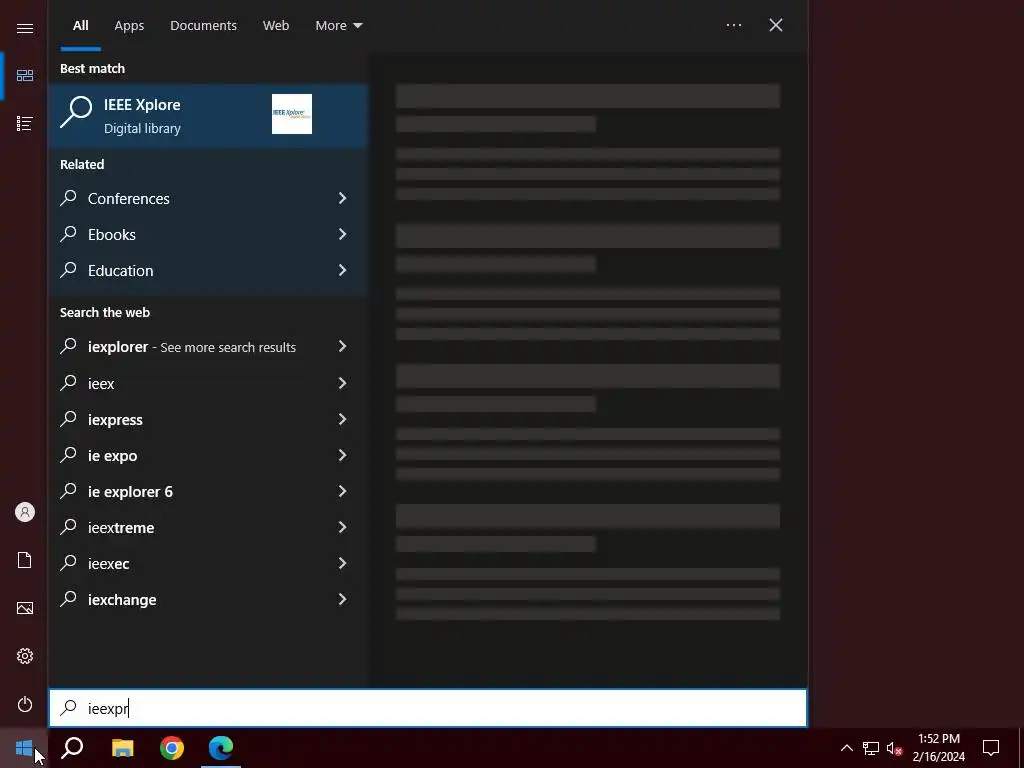Open the hamburger menu at top left
The height and width of the screenshot is (768, 1024).
(x=25, y=28)
